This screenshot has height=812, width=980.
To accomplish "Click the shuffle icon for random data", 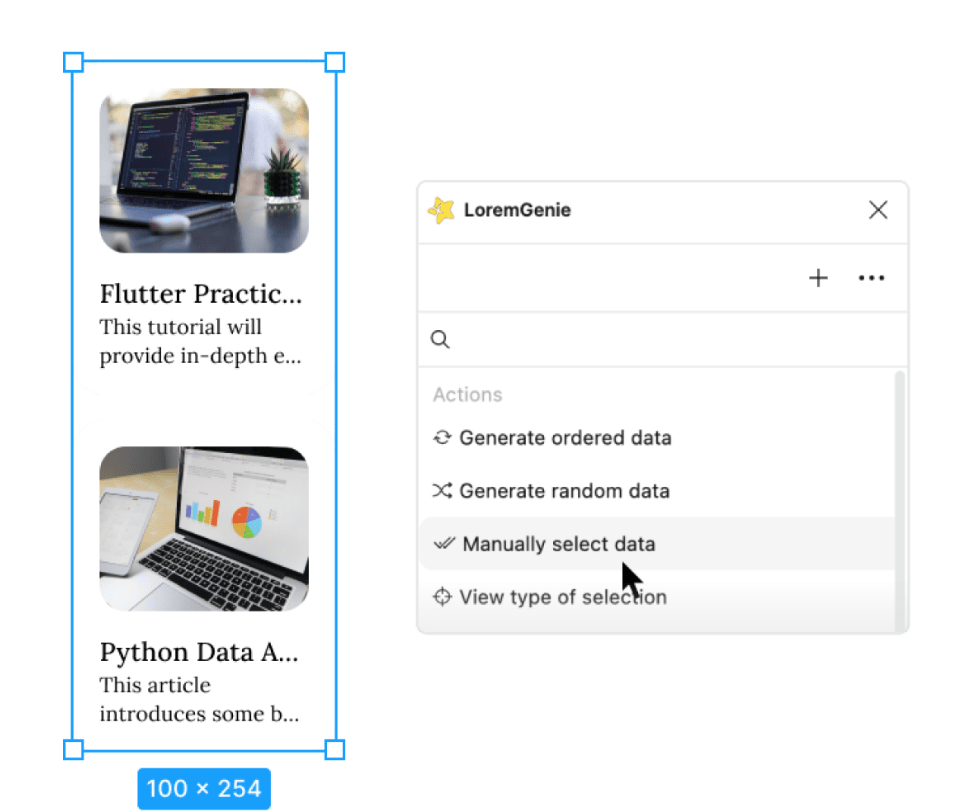I will pos(442,491).
